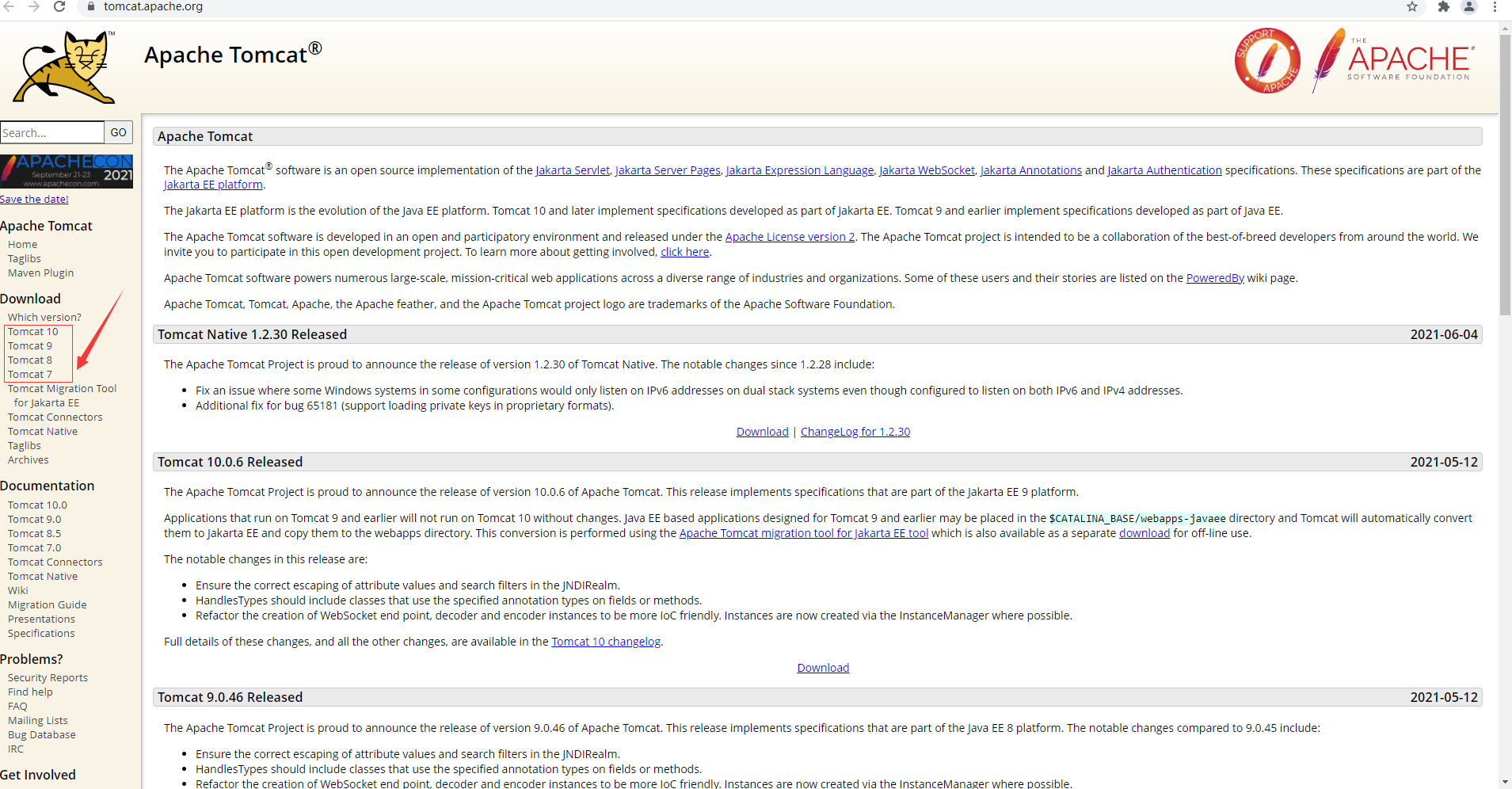The height and width of the screenshot is (789, 1512).
Task: Open Taglibs under Apache Tomcat section
Action: (x=25, y=259)
